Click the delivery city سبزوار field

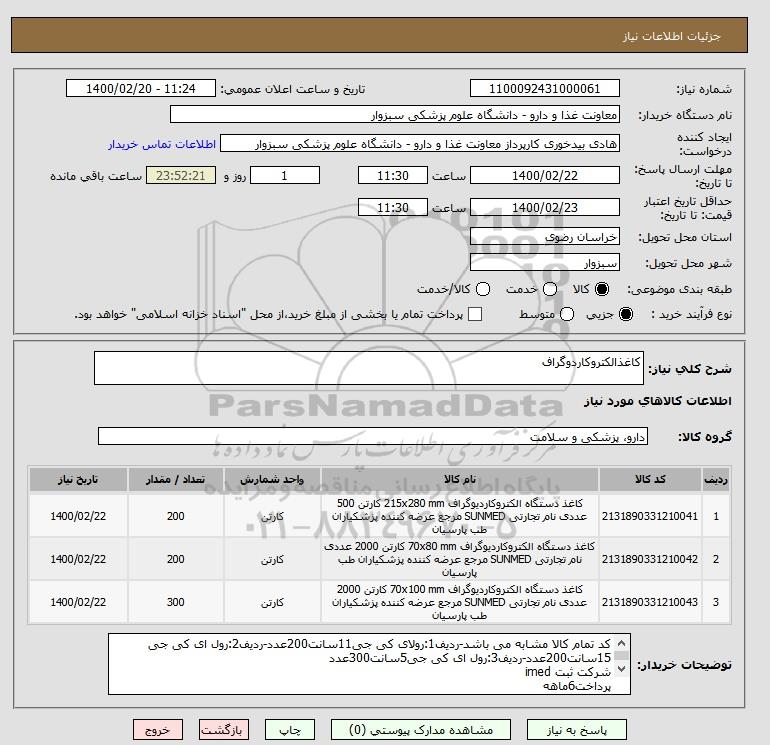click(545, 262)
